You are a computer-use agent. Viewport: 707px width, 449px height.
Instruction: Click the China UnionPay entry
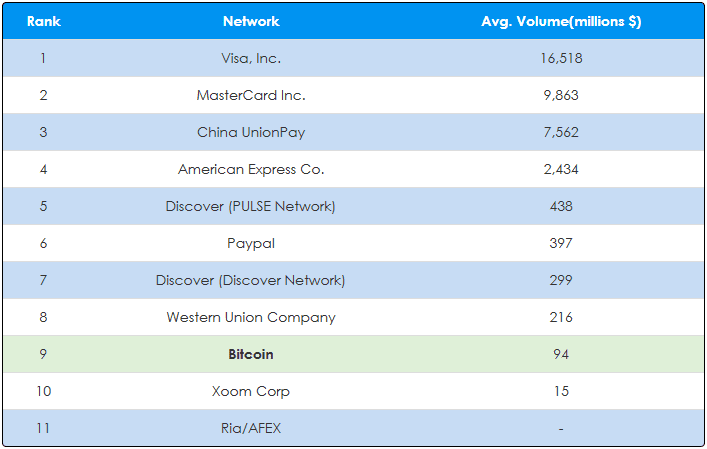pyautogui.click(x=251, y=132)
